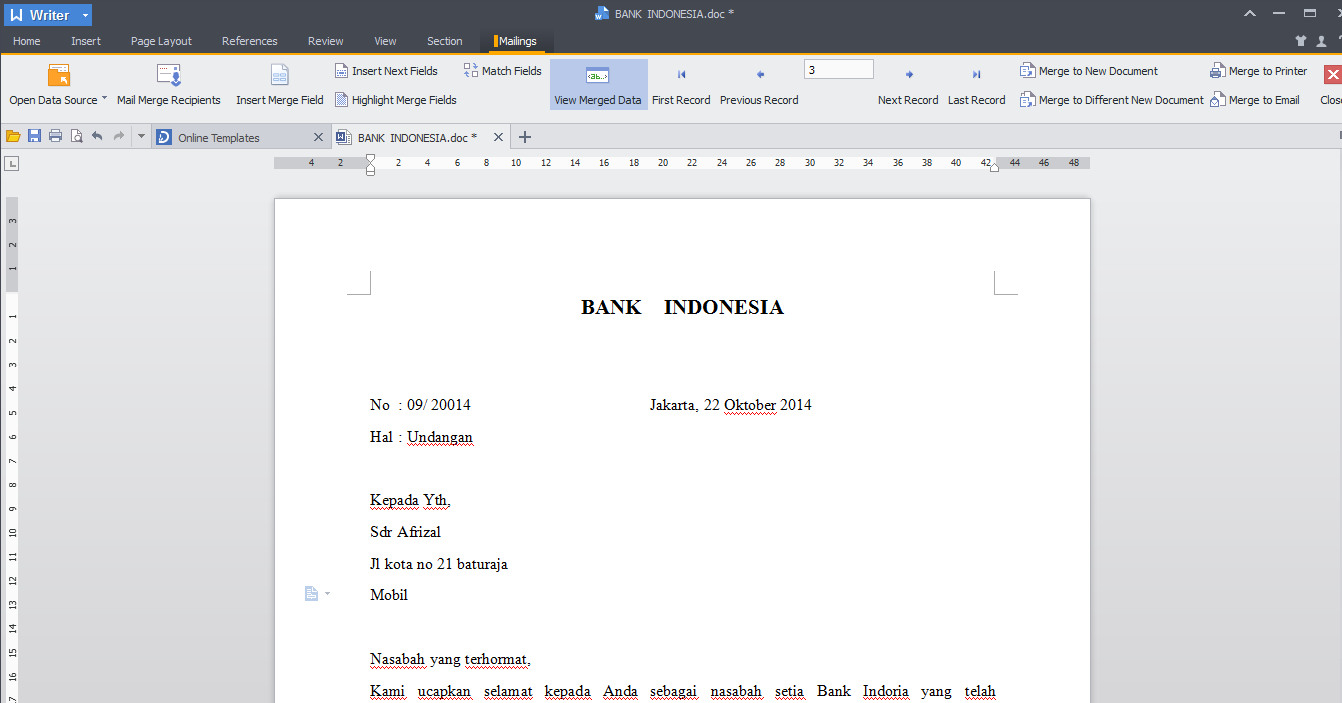
Task: Click the Print icon in quick toolbar
Action: pos(55,136)
